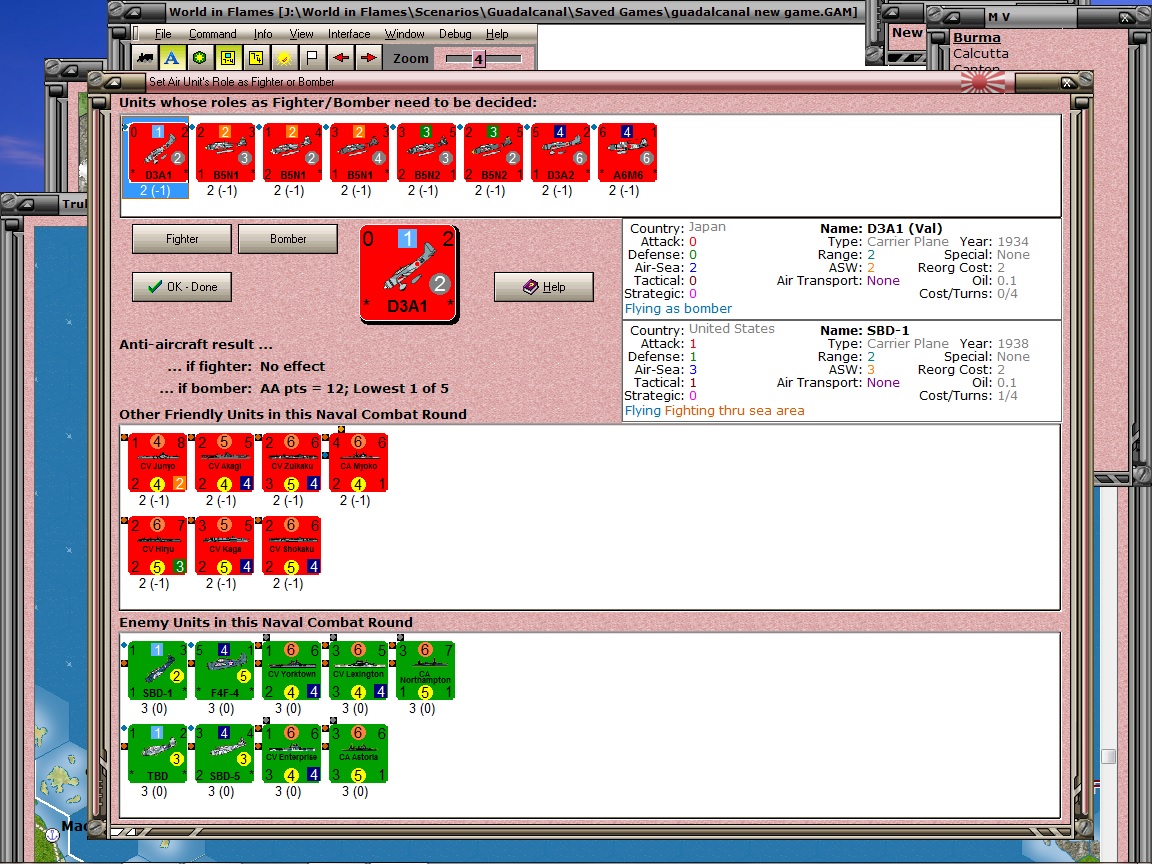Image resolution: width=1152 pixels, height=864 pixels.
Task: Select the enemy CV Yorktown carrier
Action: click(292, 670)
